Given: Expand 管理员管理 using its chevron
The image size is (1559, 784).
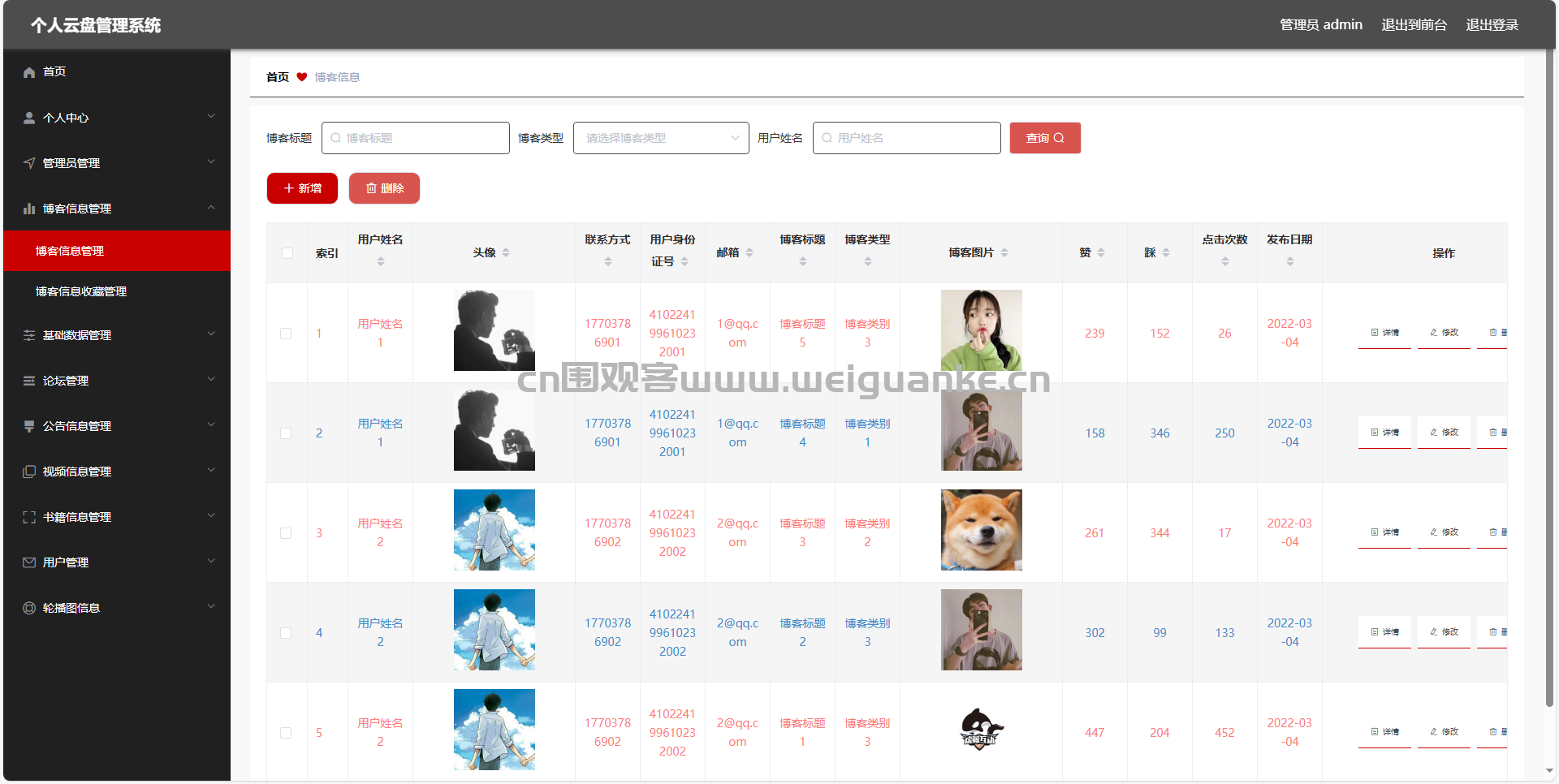Looking at the screenshot, I should [x=211, y=162].
